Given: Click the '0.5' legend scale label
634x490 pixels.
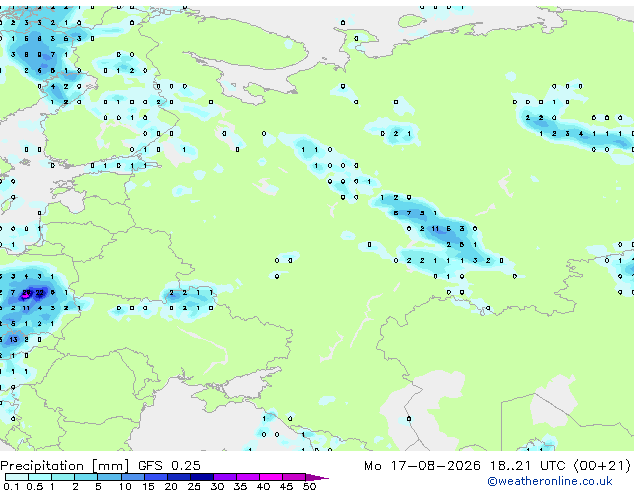Looking at the screenshot, I should click(x=35, y=486).
